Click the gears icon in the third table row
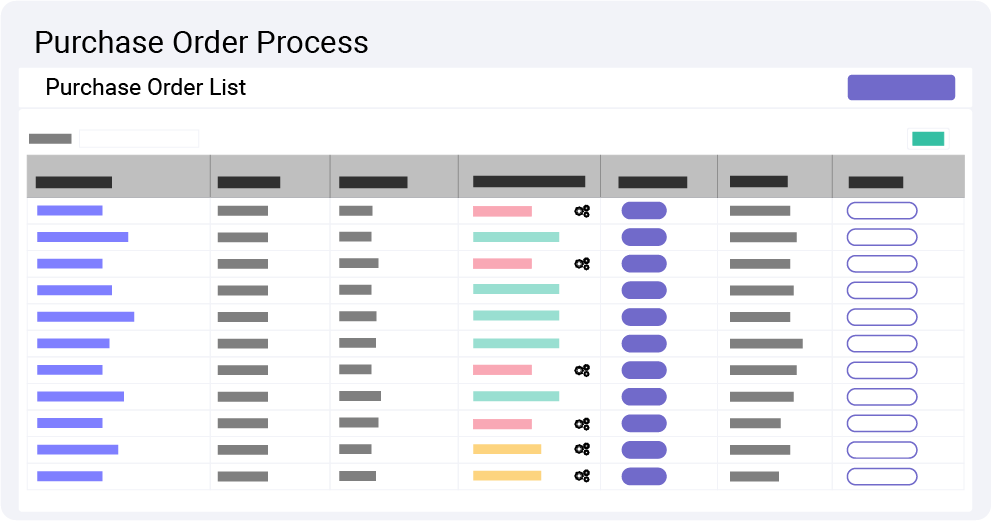The height and width of the screenshot is (521, 991). pyautogui.click(x=582, y=264)
